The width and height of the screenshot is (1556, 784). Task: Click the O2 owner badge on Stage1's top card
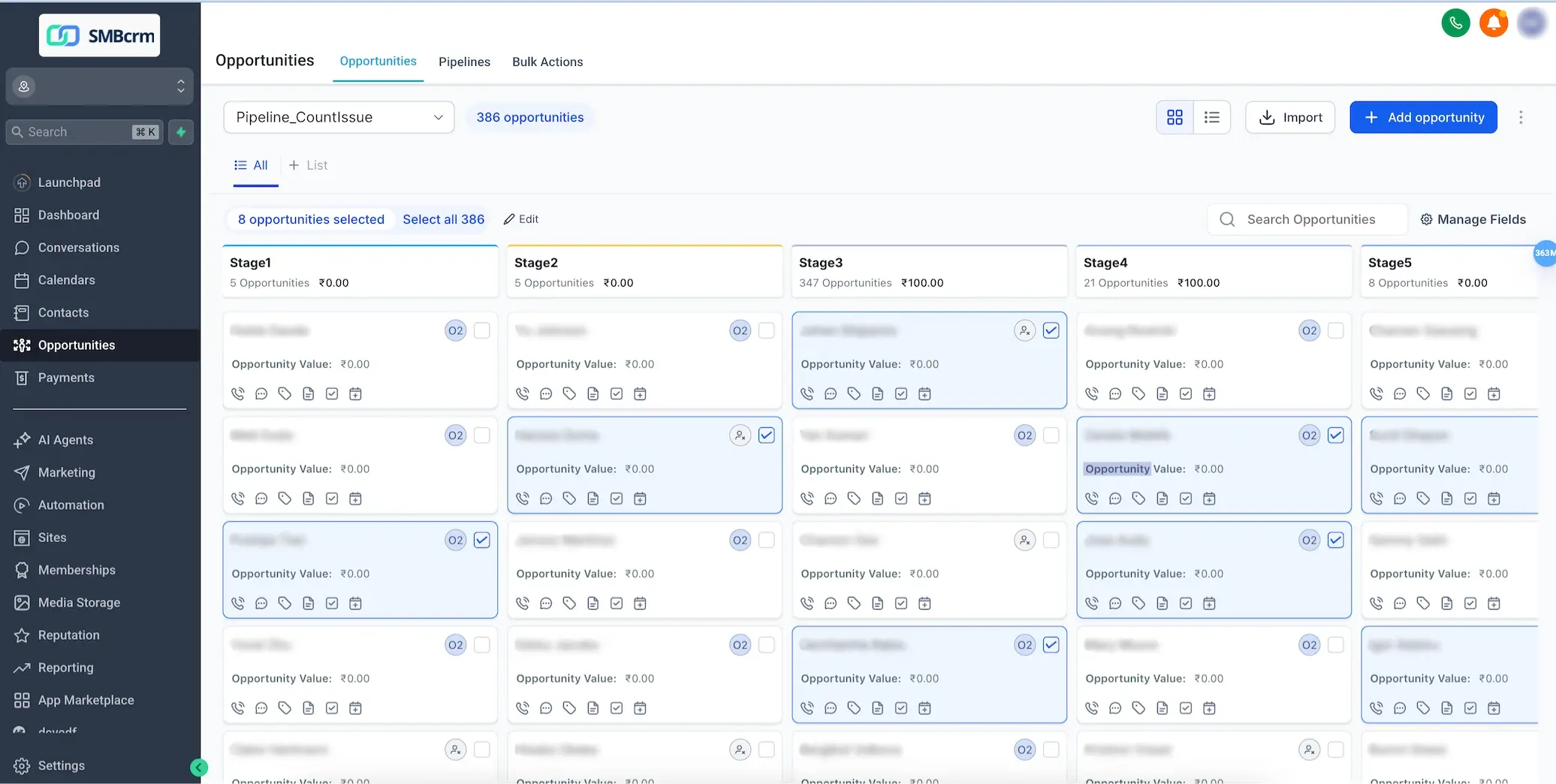point(456,330)
